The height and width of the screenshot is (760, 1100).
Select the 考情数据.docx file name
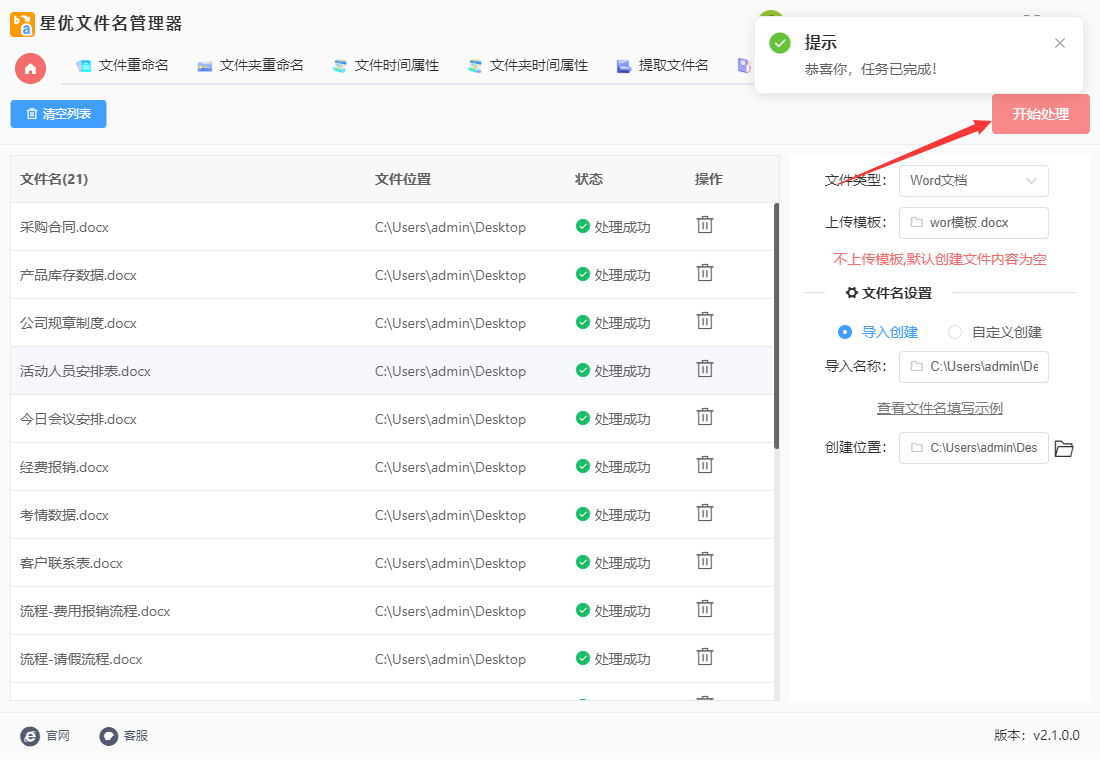click(x=65, y=516)
